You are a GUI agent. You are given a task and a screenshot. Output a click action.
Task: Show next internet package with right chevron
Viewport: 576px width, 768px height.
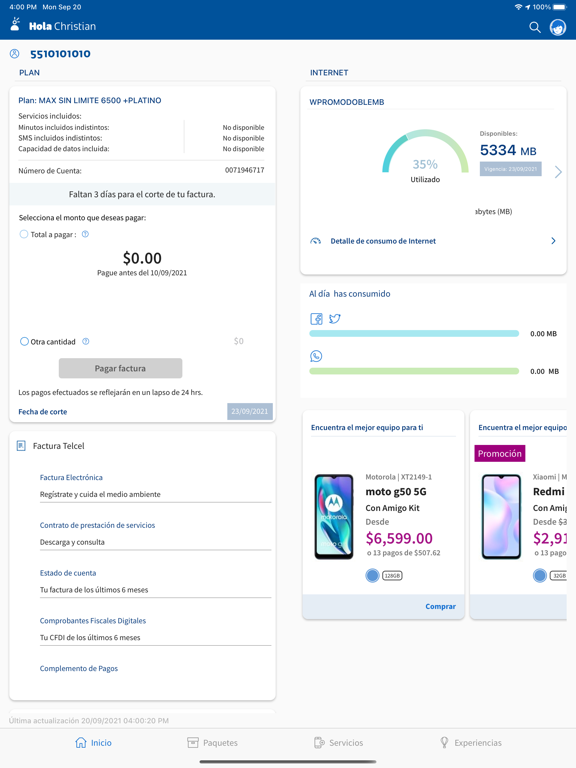(558, 172)
